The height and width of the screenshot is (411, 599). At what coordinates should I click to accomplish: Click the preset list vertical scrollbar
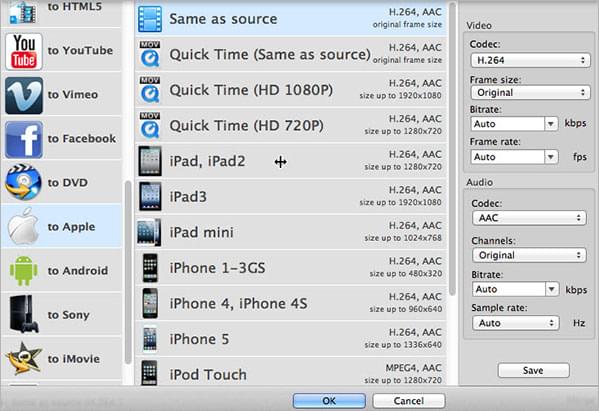(452, 149)
